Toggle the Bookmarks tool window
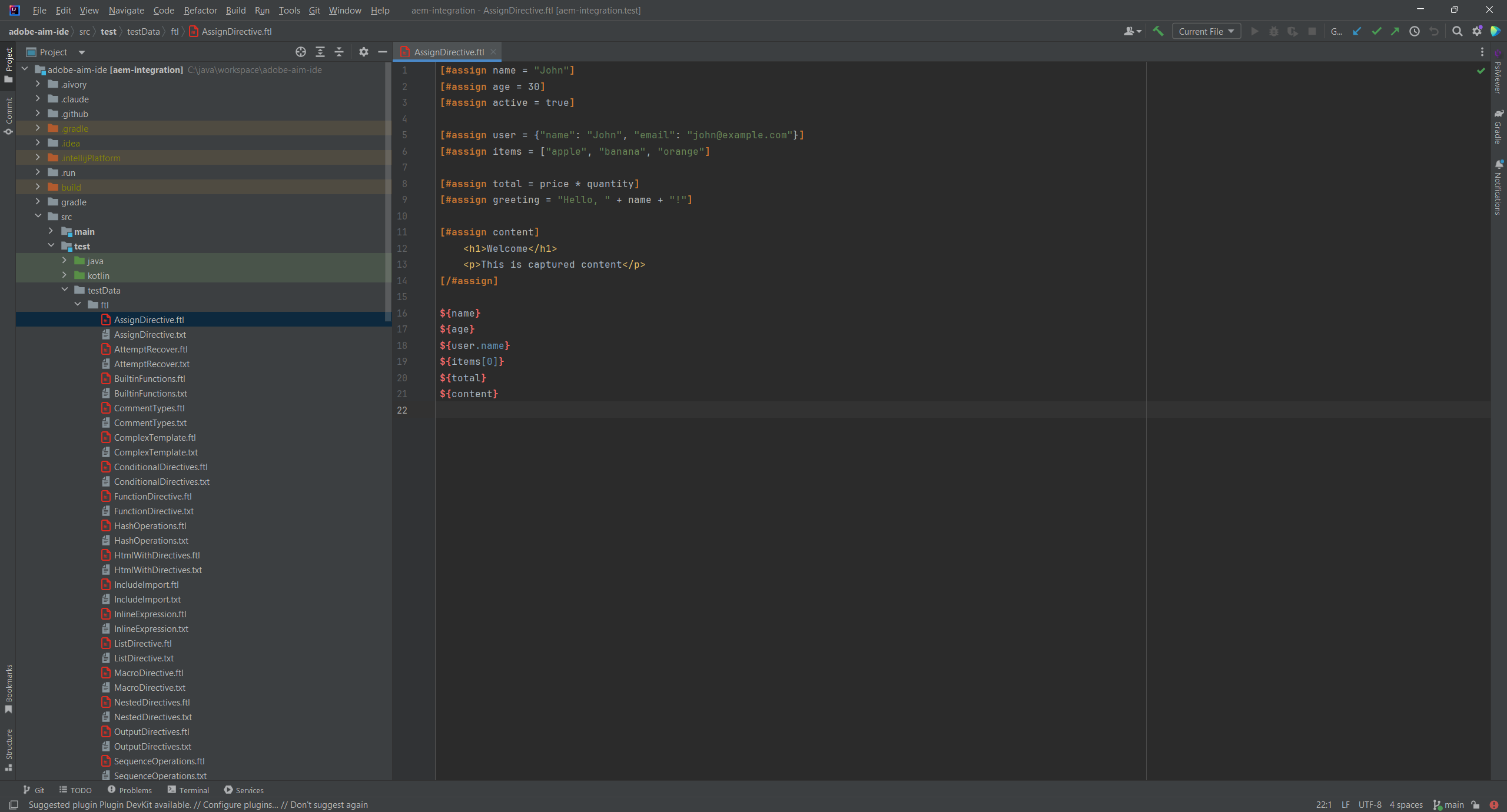The width and height of the screenshot is (1507, 812). [8, 689]
